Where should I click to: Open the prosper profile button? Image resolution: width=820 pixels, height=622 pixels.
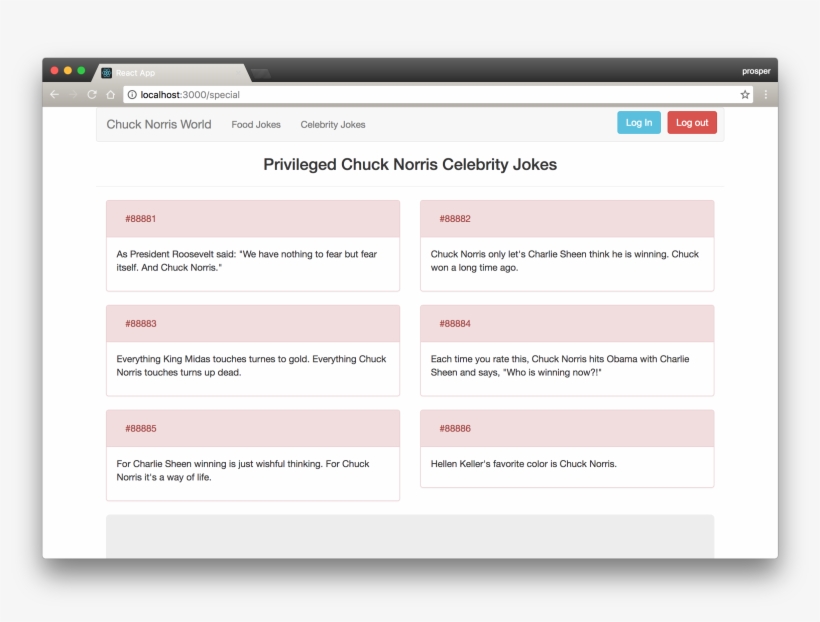coord(756,71)
